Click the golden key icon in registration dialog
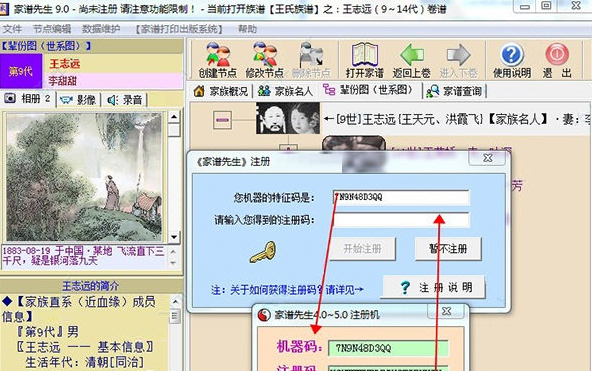This screenshot has height=371, width=592. click(263, 252)
